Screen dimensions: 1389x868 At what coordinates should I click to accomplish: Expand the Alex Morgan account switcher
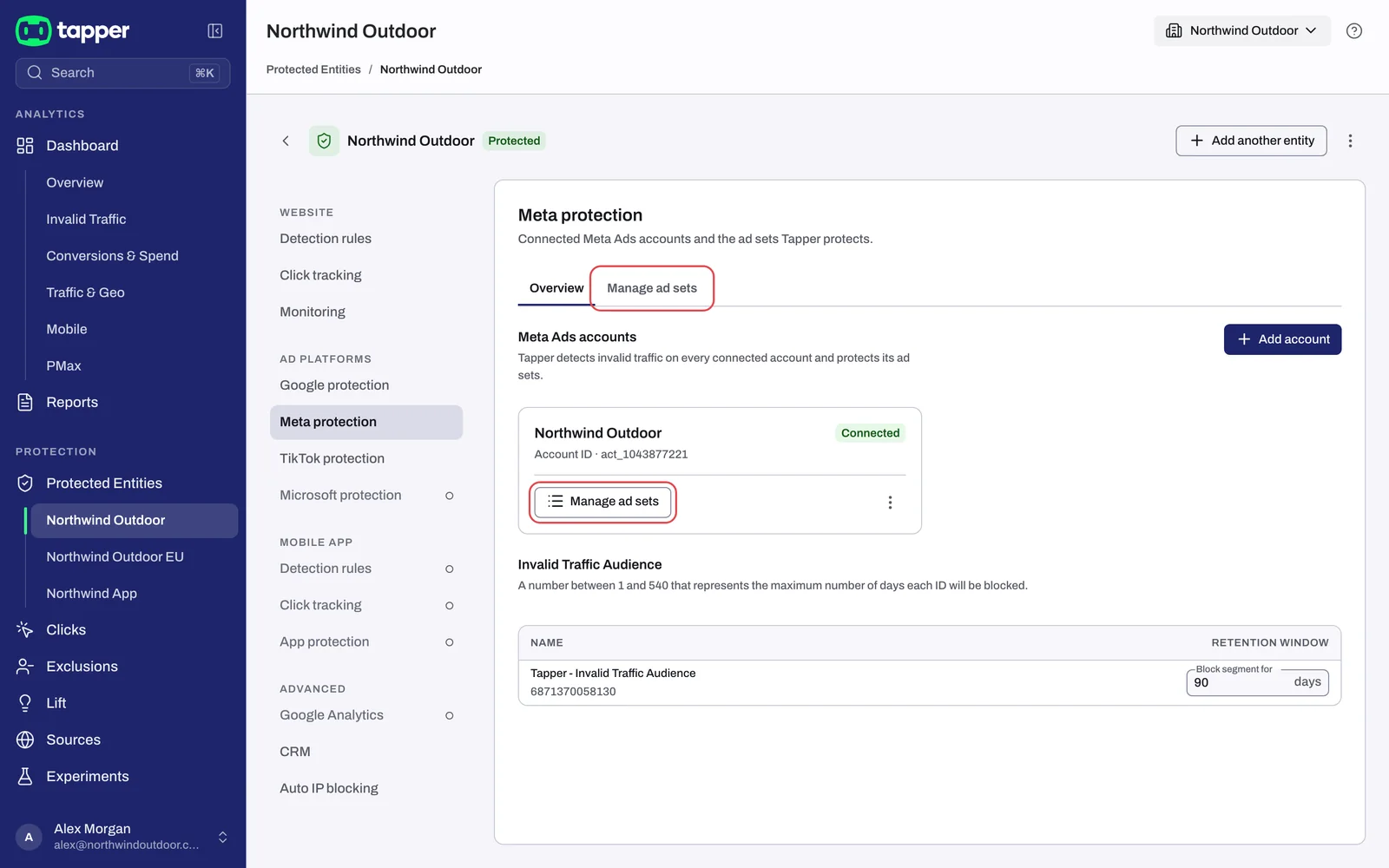223,837
